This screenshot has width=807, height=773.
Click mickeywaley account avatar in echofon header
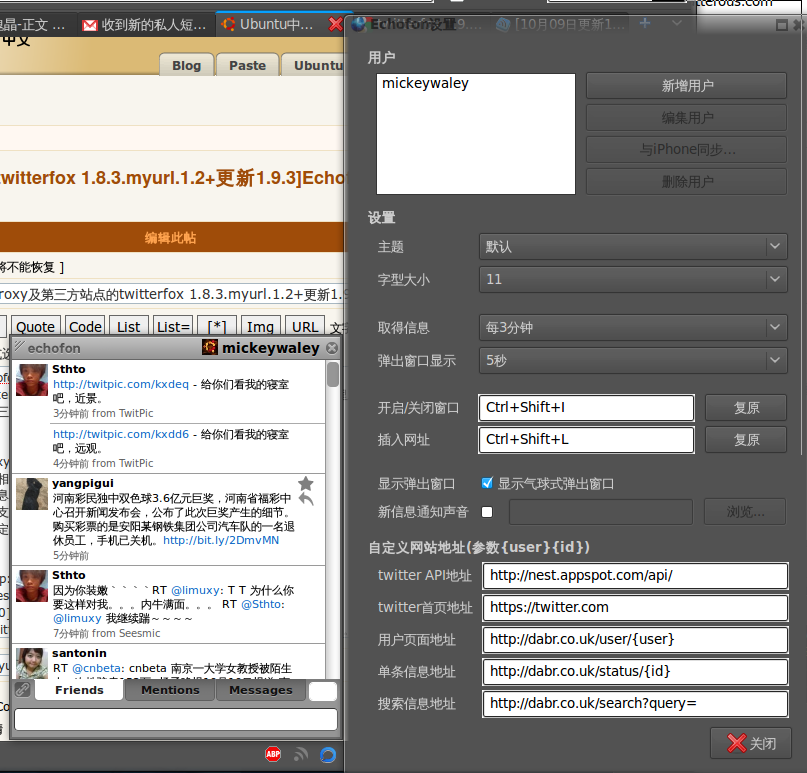point(209,347)
